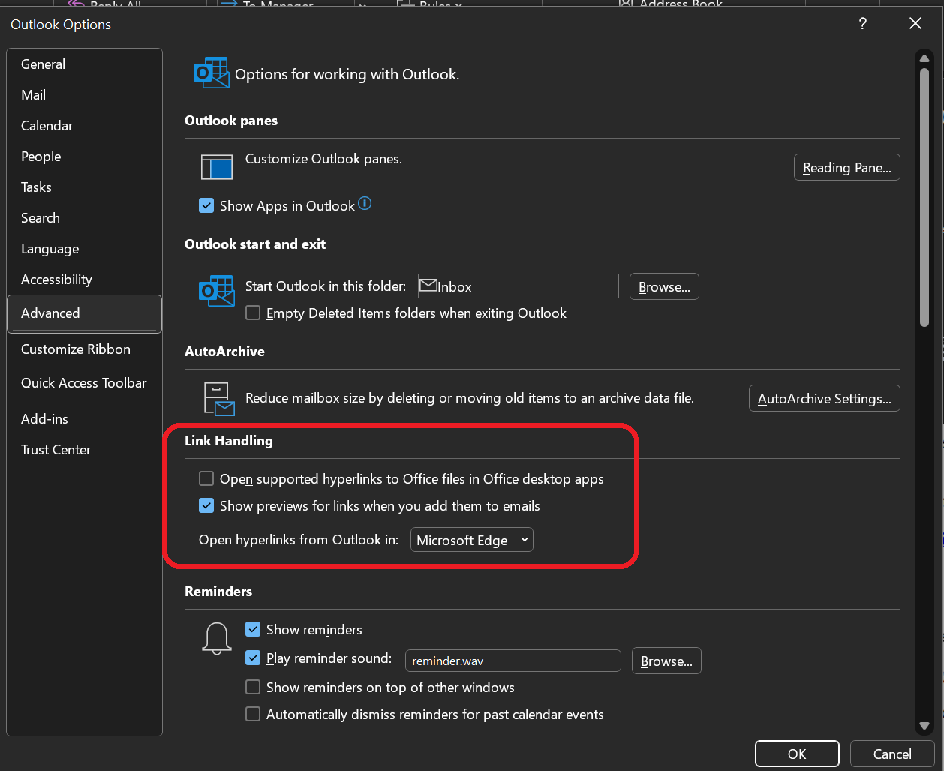Click the vertical scrollbar thumb
This screenshot has width=944, height=771.
924,197
